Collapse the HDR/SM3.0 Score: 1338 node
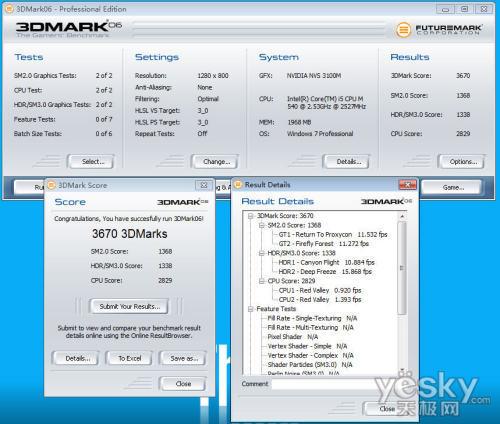This screenshot has height=424, width=500. point(262,253)
